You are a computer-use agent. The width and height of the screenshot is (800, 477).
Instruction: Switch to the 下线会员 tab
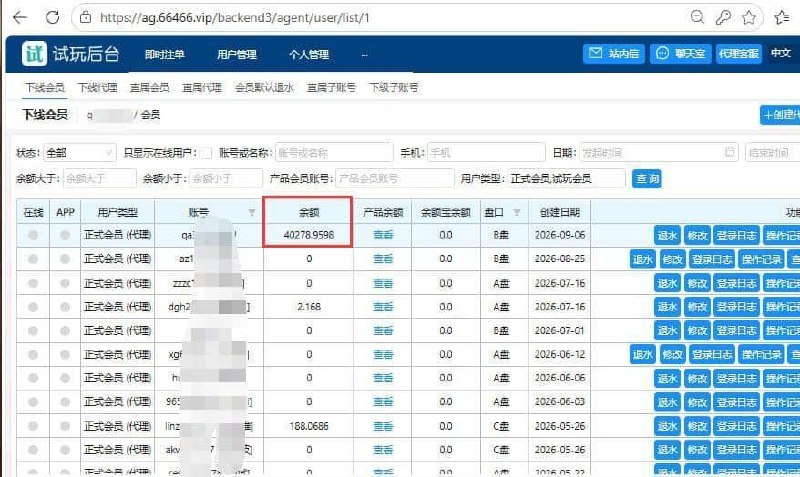pos(45,88)
